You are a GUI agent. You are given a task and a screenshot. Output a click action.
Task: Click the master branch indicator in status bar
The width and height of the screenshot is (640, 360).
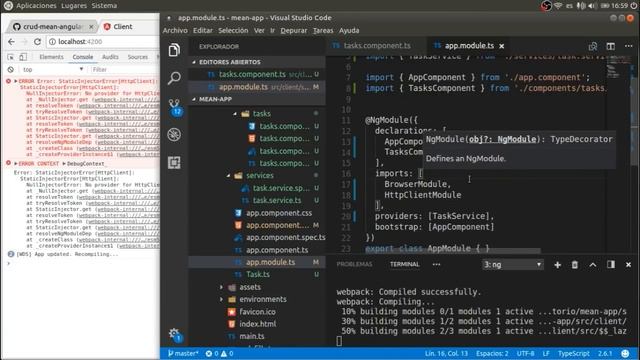(x=183, y=353)
